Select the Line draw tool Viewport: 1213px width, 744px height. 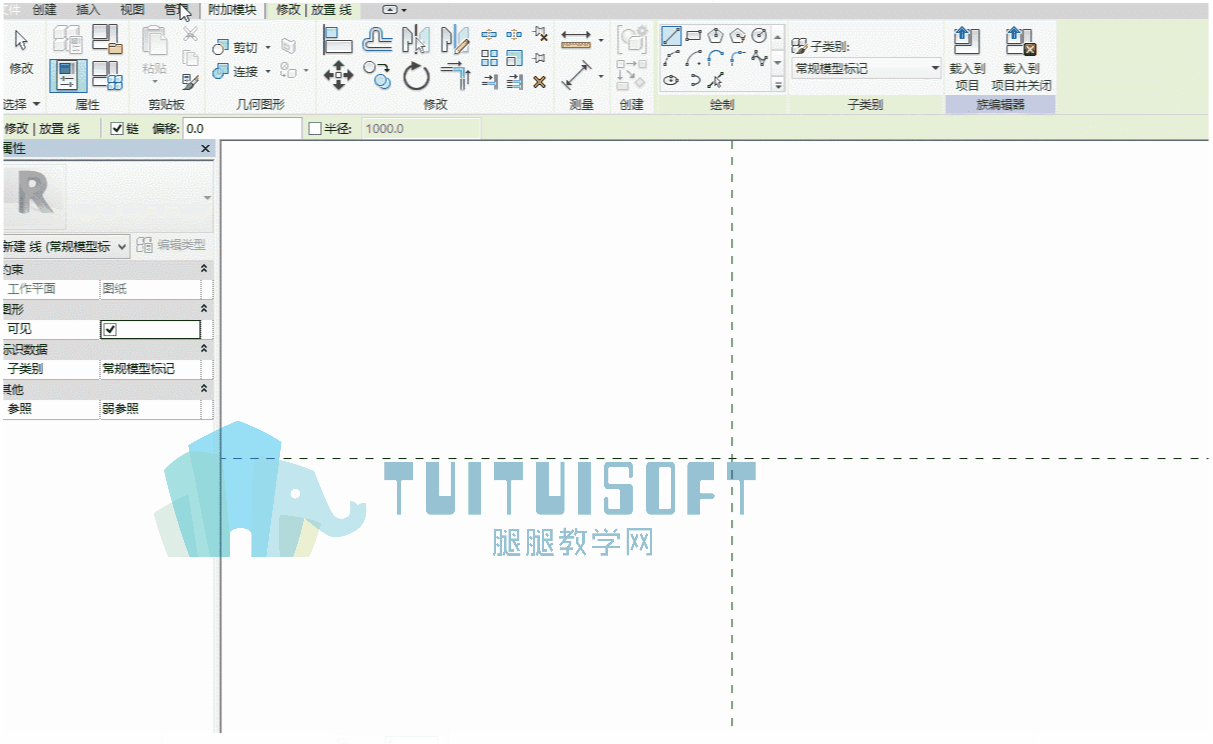pos(671,37)
